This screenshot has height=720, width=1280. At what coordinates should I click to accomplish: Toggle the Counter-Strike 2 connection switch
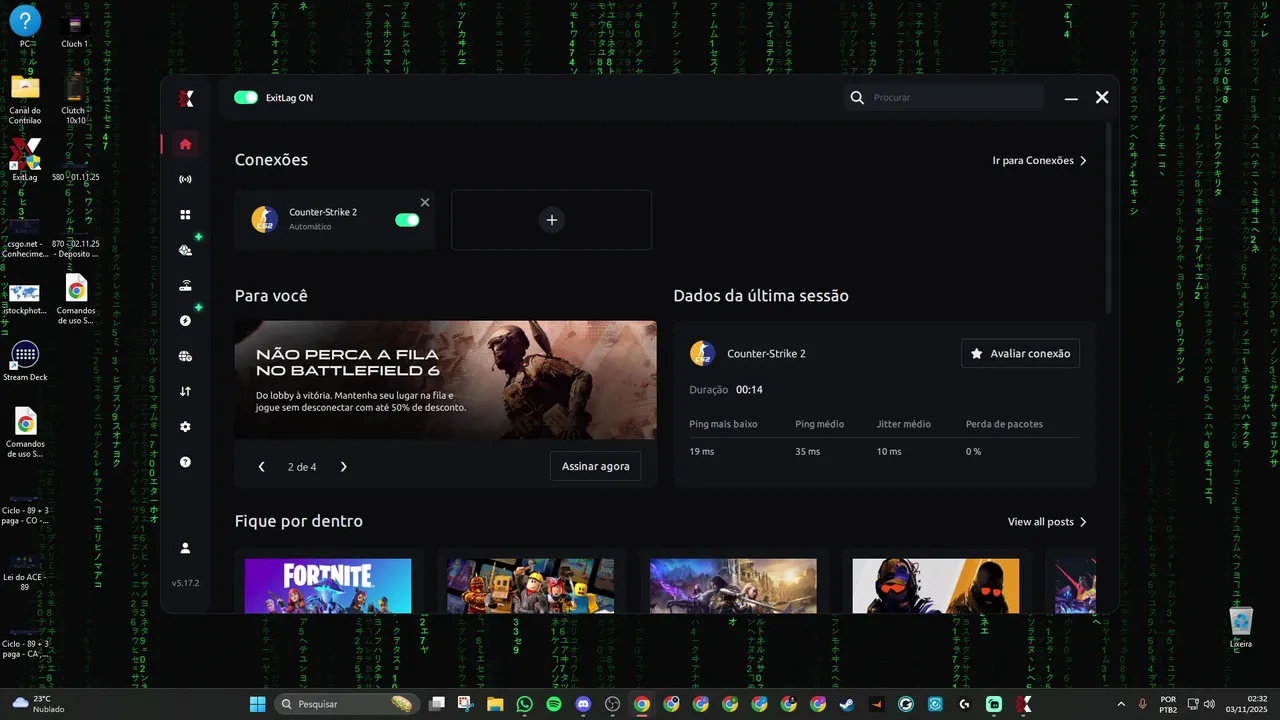[x=407, y=220]
